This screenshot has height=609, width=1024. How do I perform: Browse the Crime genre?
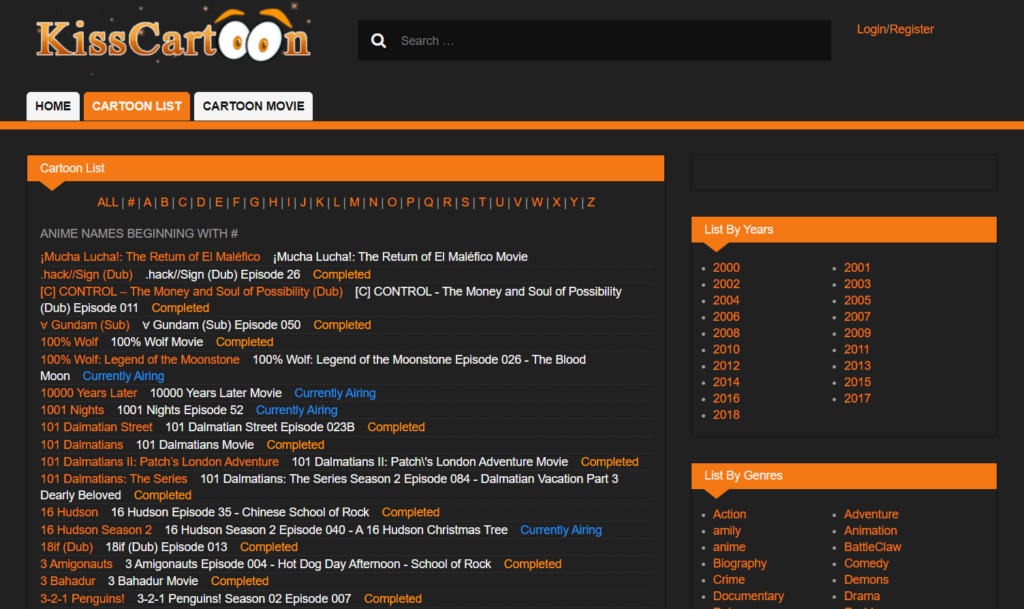729,580
